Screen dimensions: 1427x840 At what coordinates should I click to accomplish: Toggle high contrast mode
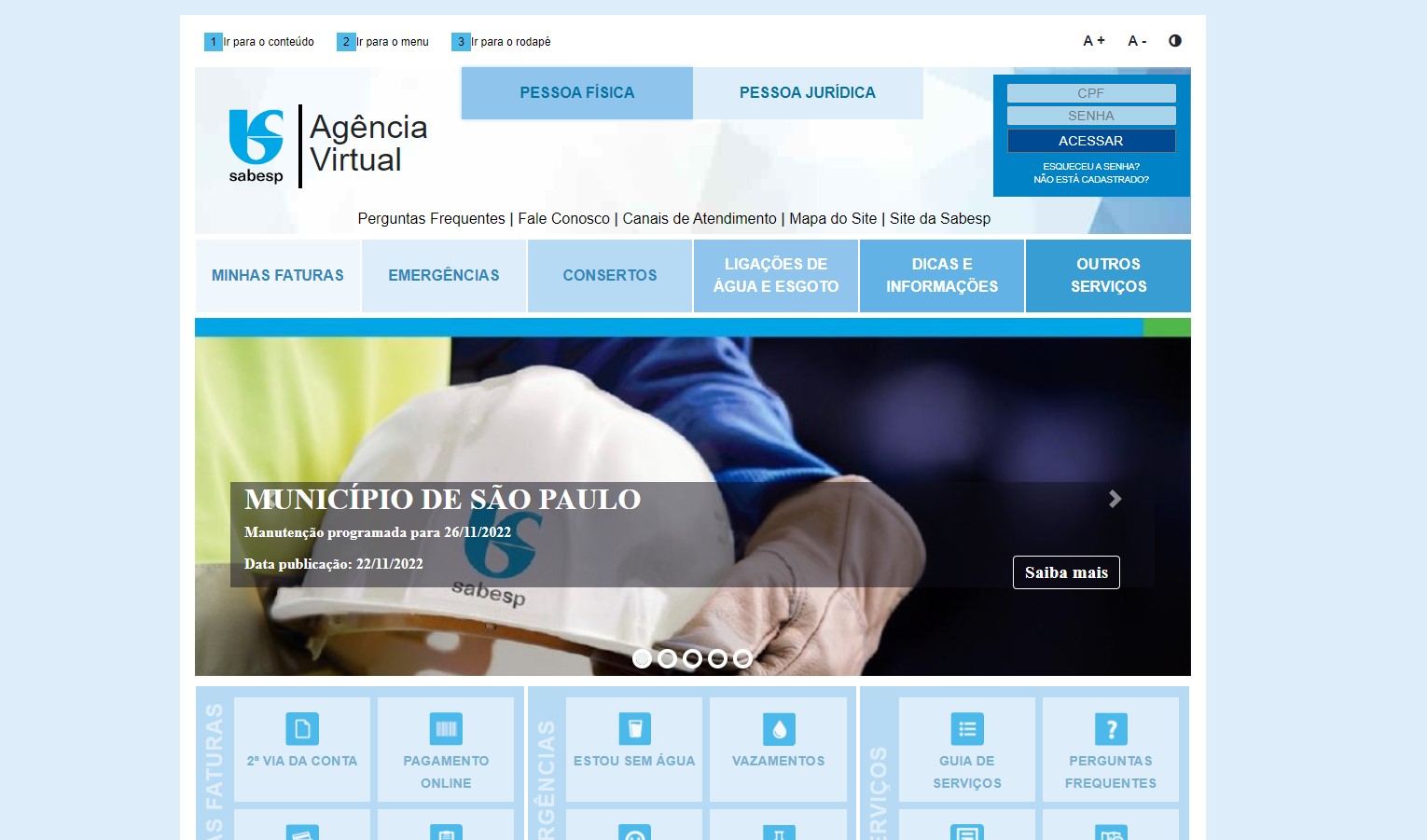pyautogui.click(x=1175, y=41)
